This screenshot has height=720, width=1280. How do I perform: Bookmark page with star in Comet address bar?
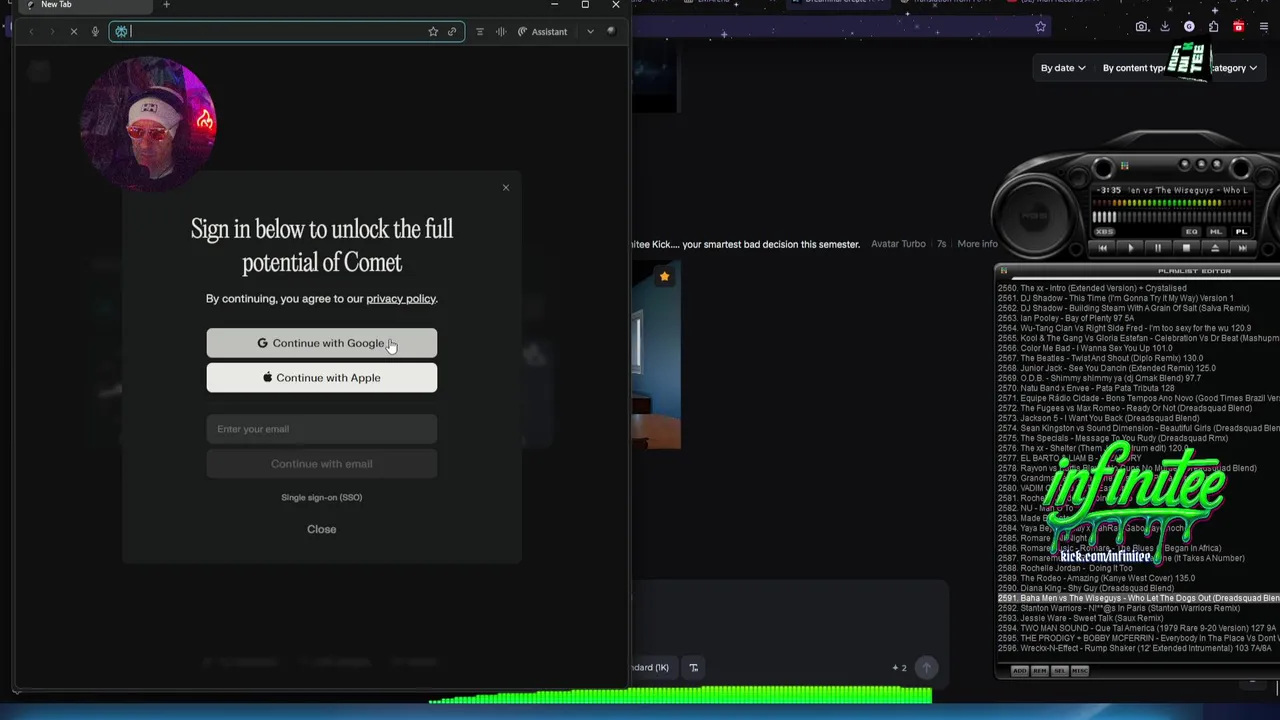(x=433, y=32)
